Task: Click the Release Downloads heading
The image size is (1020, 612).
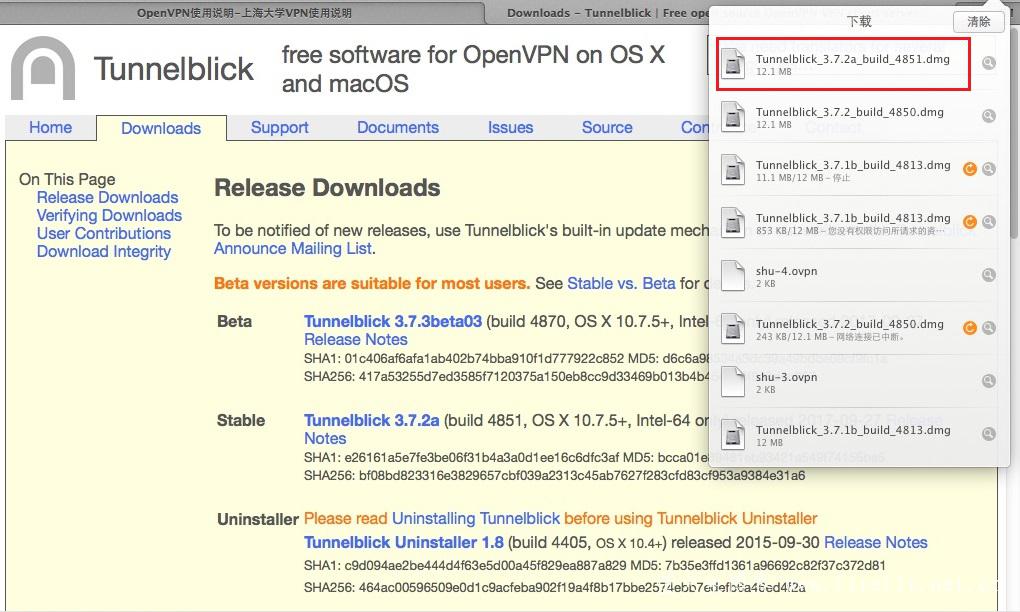Action: [x=327, y=188]
